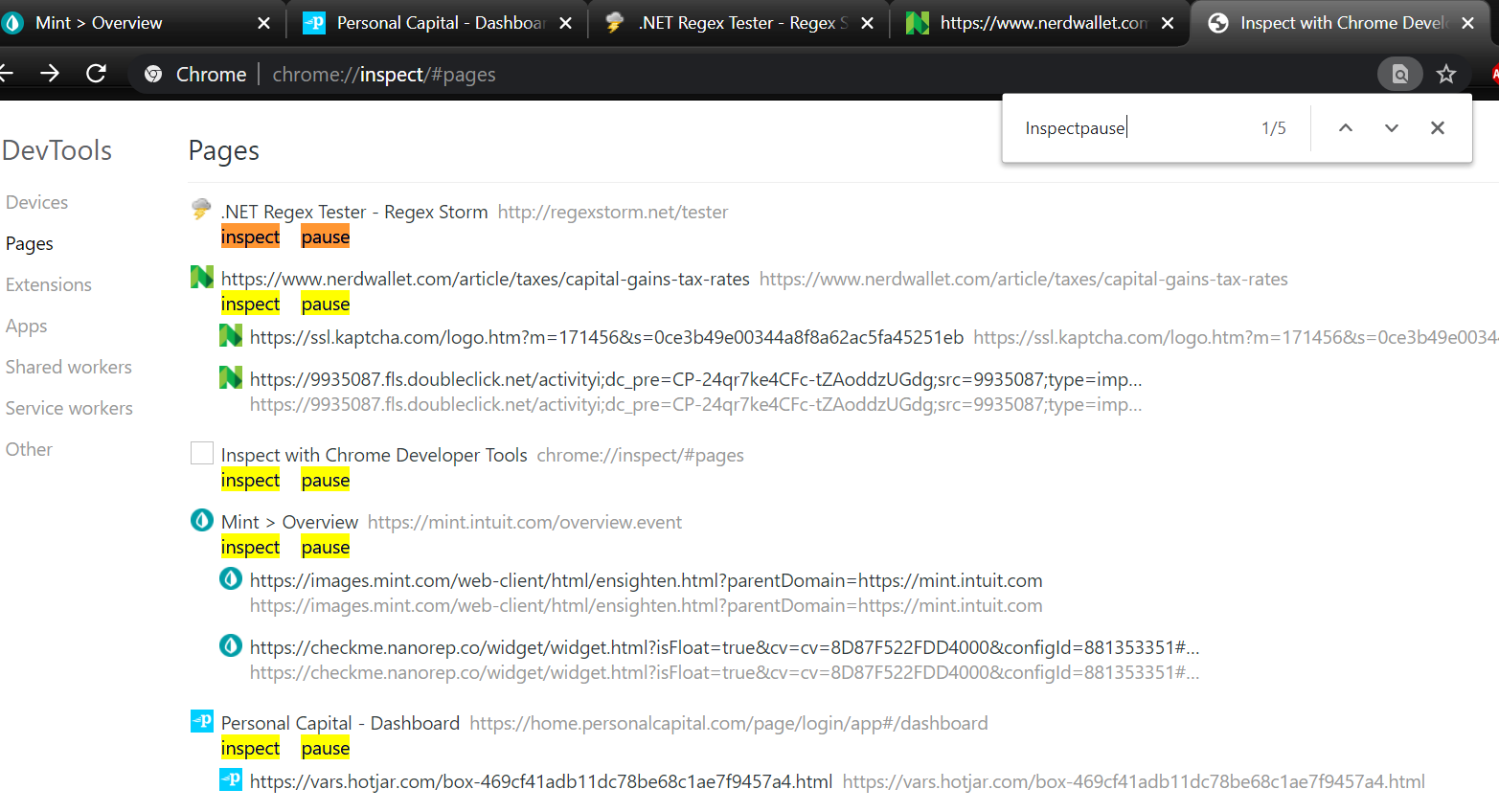Pause the Mint > Overview page

tap(326, 547)
